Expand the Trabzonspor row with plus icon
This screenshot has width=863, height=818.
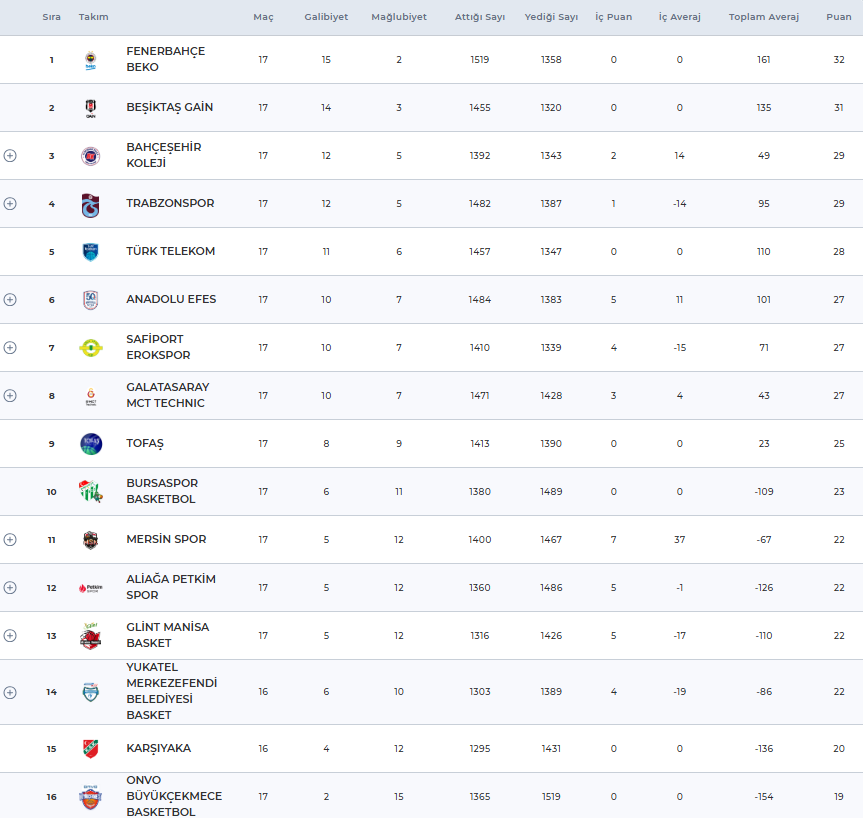(10, 204)
